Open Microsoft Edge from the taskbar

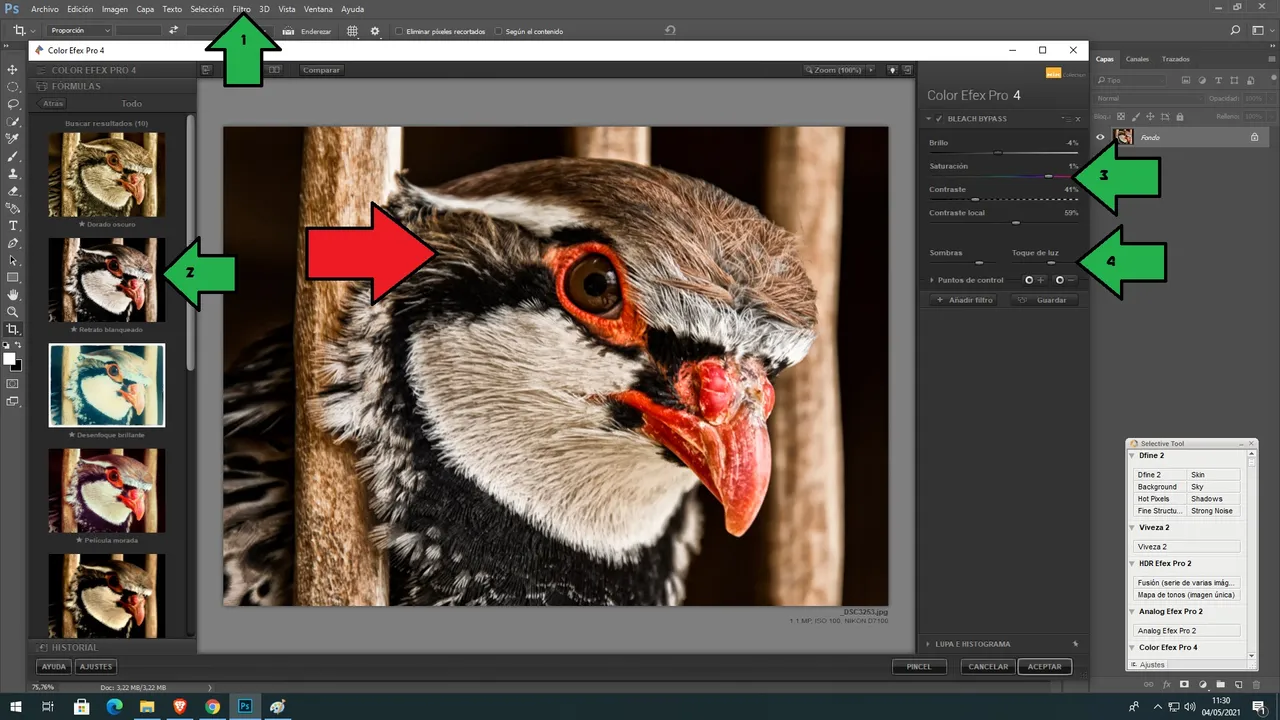tap(114, 706)
